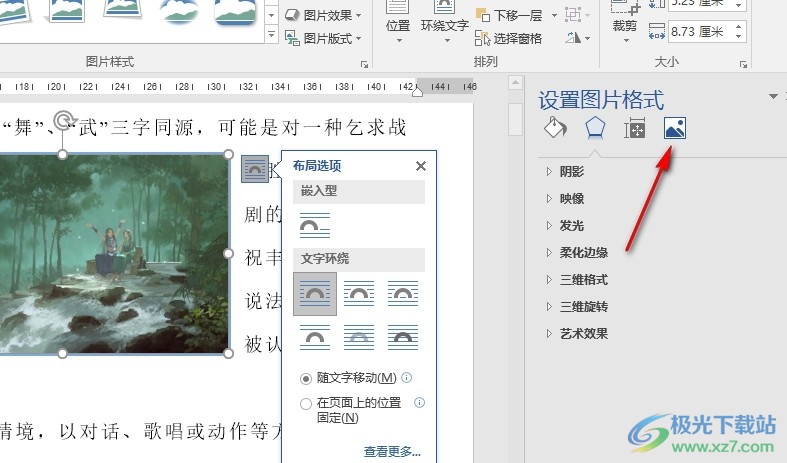Open the Selection Pane (选择窗格)
The image size is (787, 463).
click(x=509, y=38)
